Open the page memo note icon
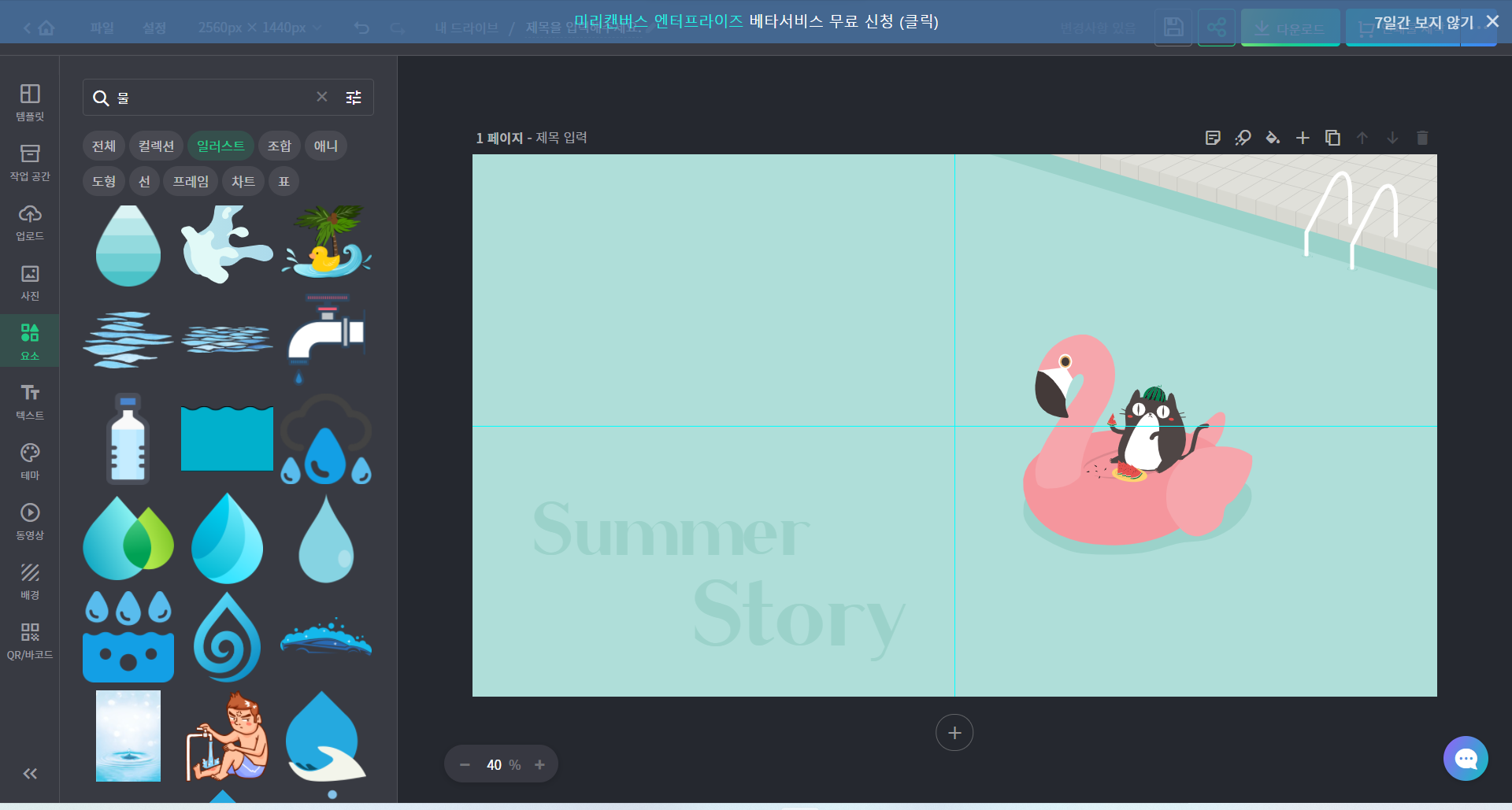This screenshot has height=810, width=1512. point(1213,138)
